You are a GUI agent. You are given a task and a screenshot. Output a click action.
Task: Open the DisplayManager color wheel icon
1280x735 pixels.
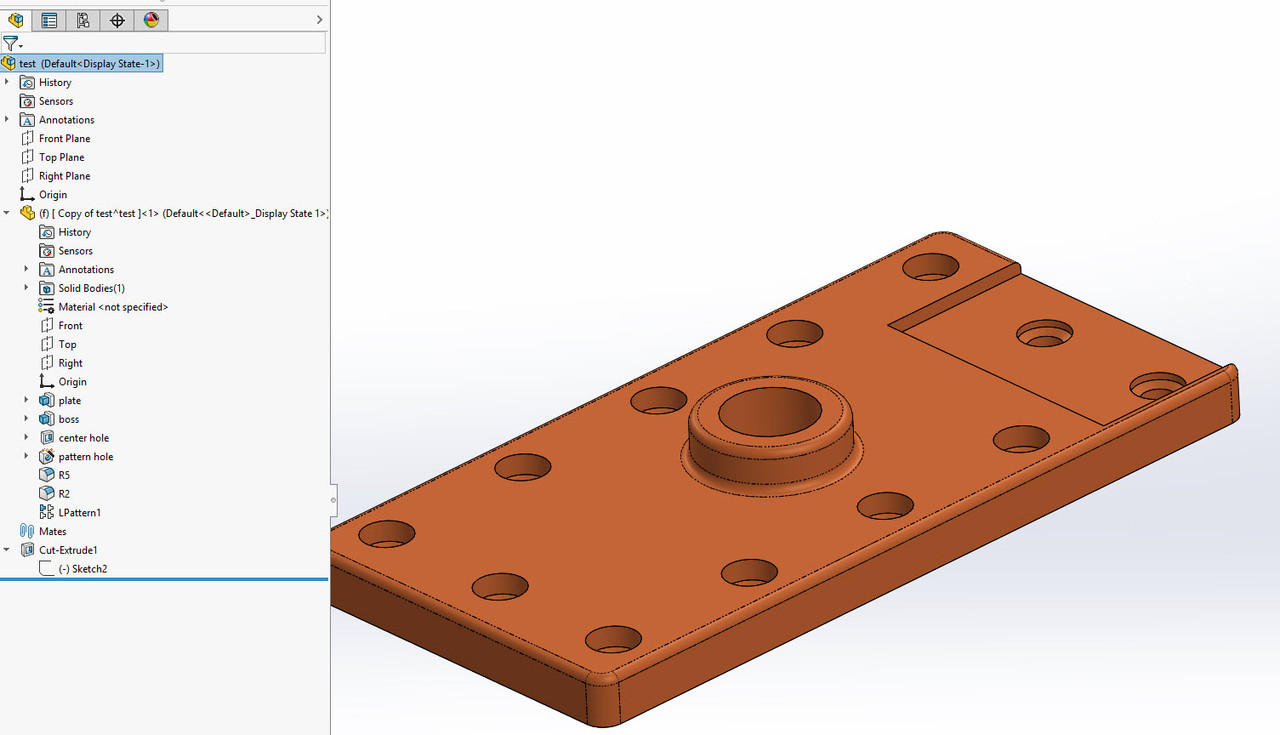click(151, 19)
